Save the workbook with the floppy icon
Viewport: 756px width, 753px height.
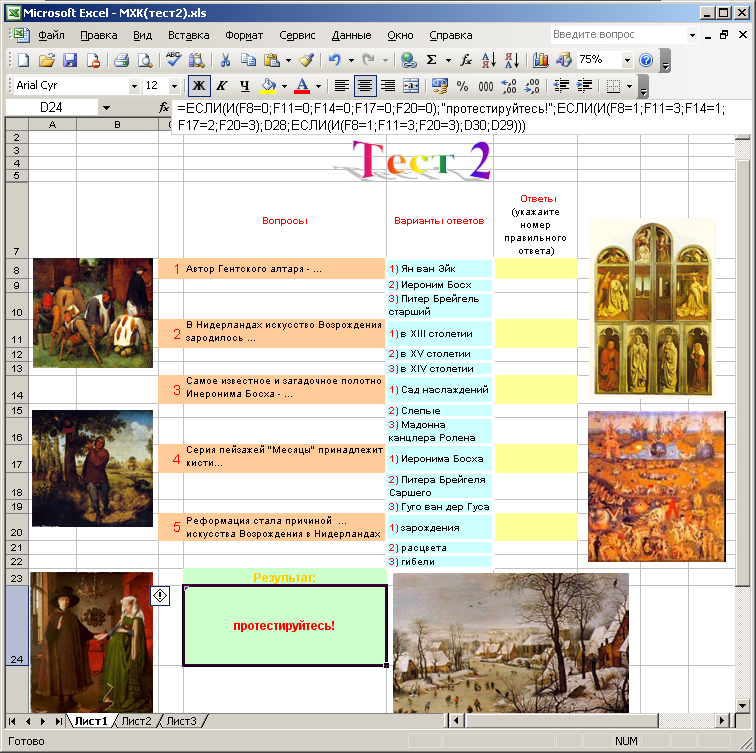[70, 60]
